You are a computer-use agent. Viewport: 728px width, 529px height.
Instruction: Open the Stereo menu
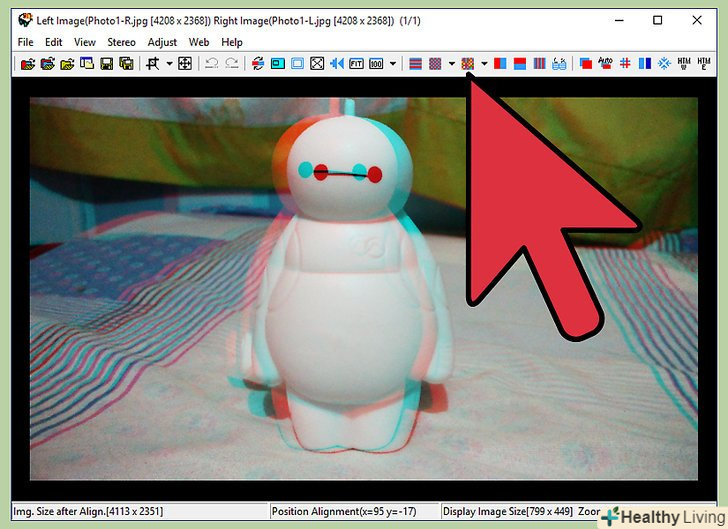pyautogui.click(x=121, y=42)
